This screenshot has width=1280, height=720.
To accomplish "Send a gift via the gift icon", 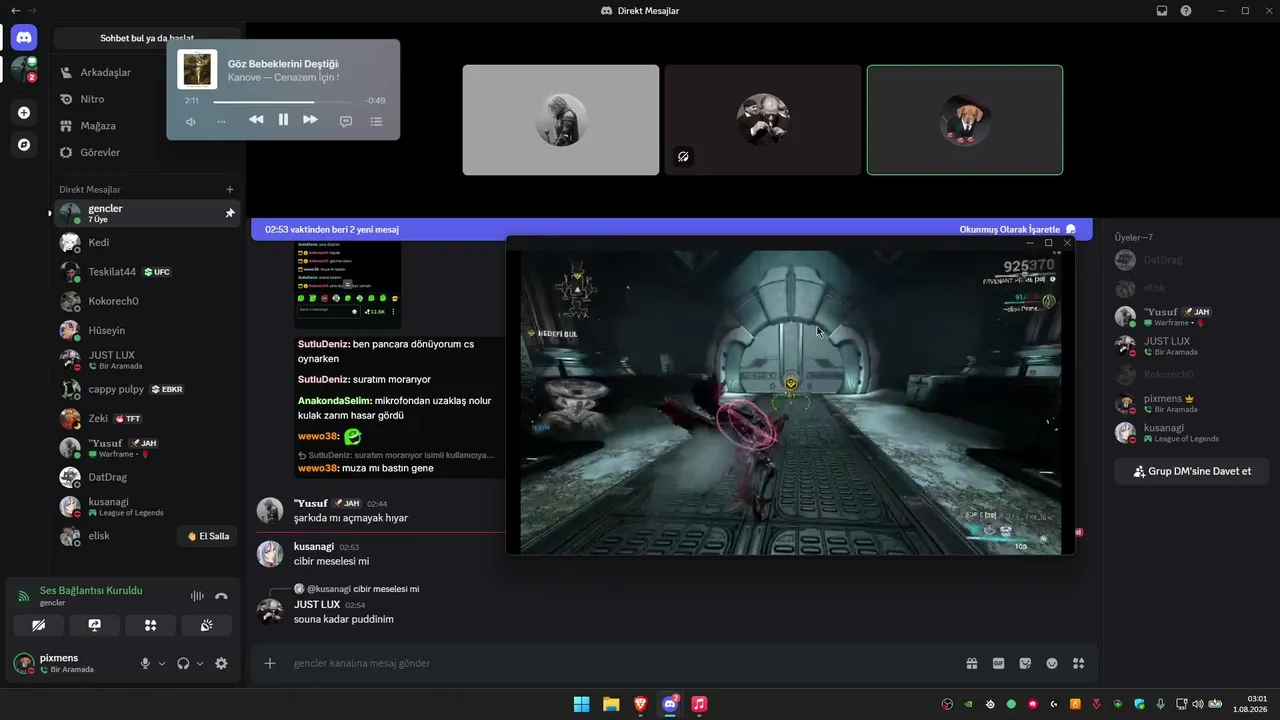I will [971, 663].
